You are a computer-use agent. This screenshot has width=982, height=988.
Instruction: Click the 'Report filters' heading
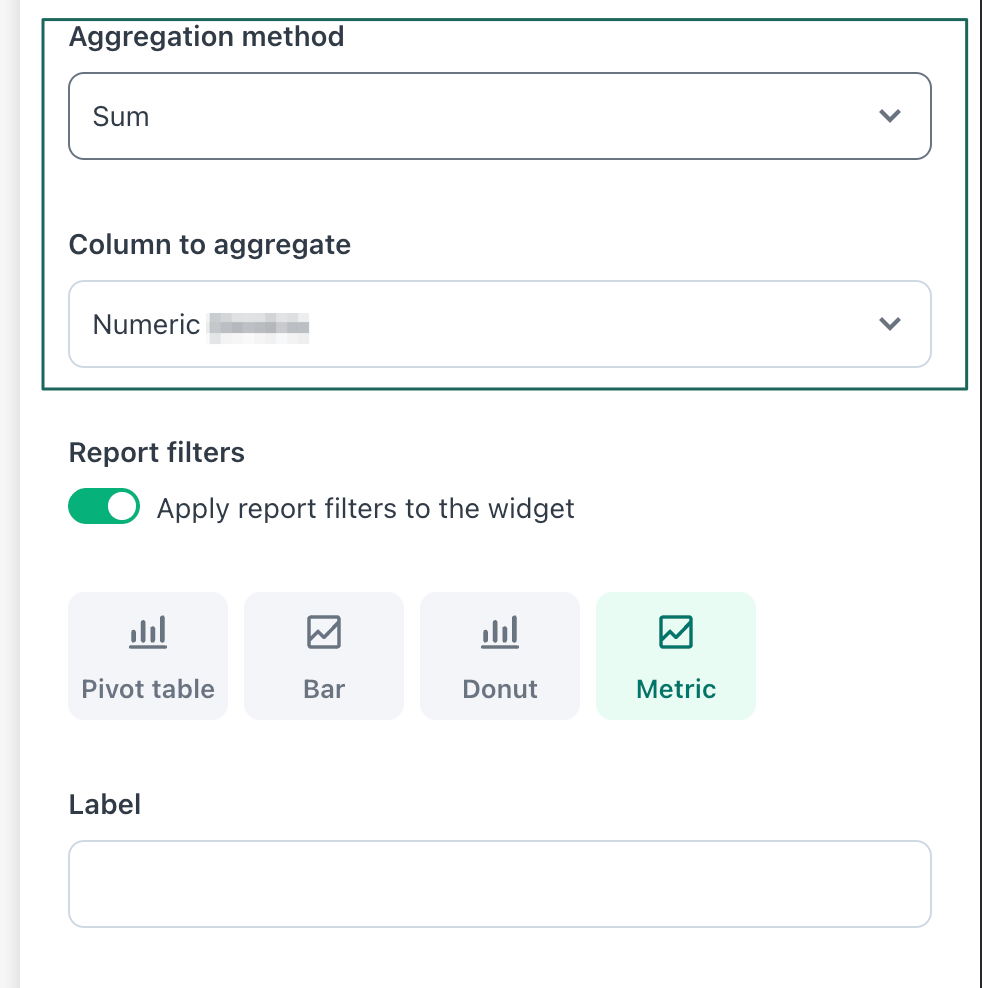coord(157,453)
